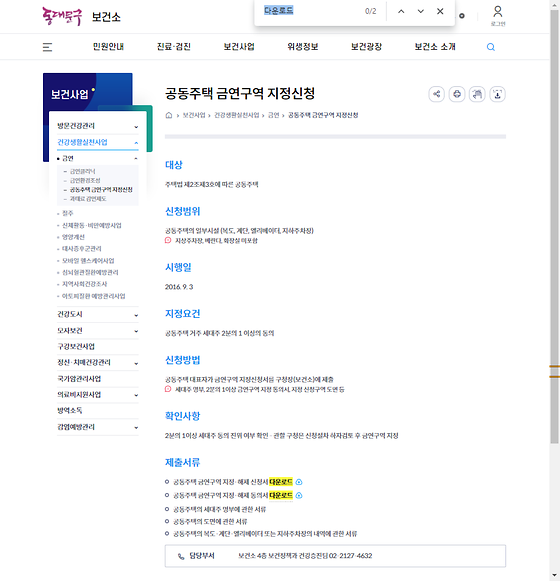560x581 pixels.
Task: Open 모바일 헬스케어사업 sidebar item
Action: [x=88, y=260]
